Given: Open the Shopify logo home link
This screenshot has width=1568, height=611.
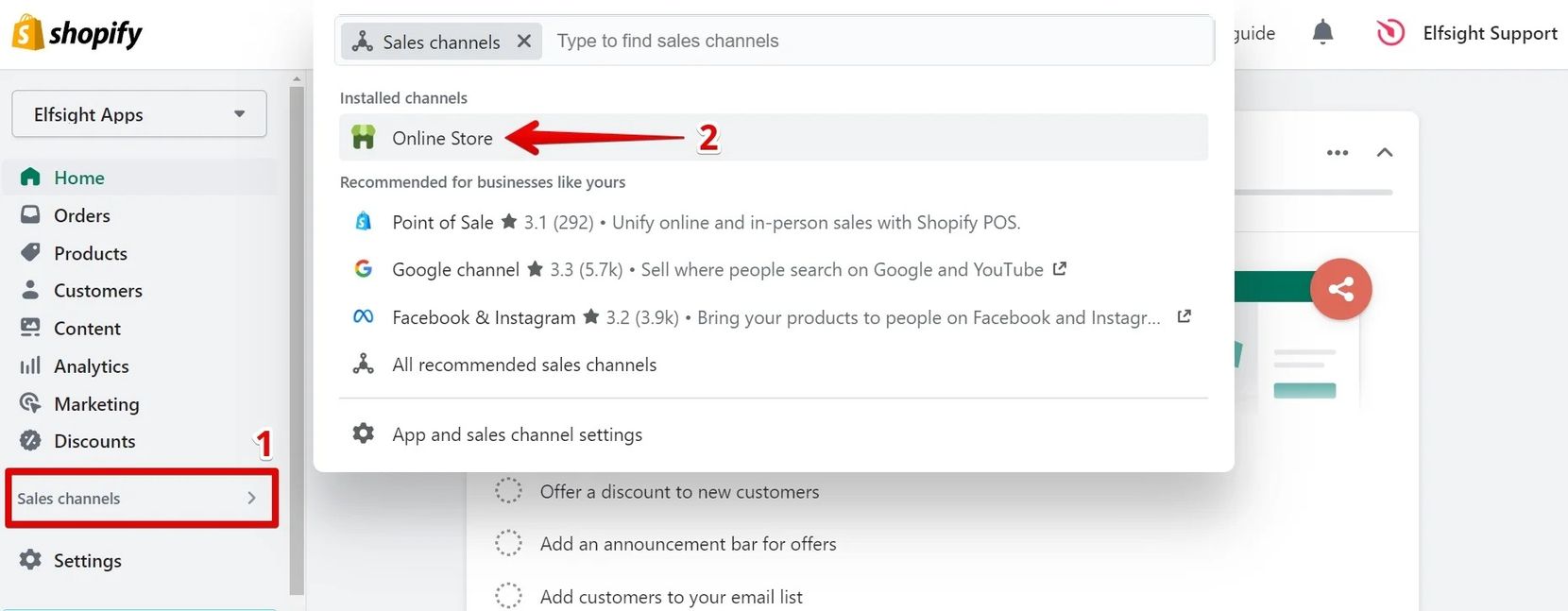Looking at the screenshot, I should tap(77, 33).
